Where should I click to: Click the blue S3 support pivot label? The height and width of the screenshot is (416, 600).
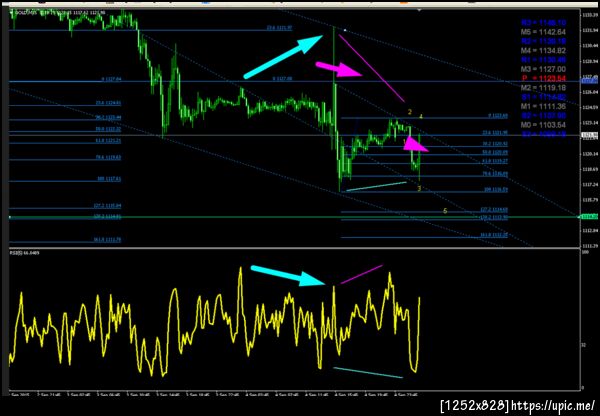tap(543, 134)
